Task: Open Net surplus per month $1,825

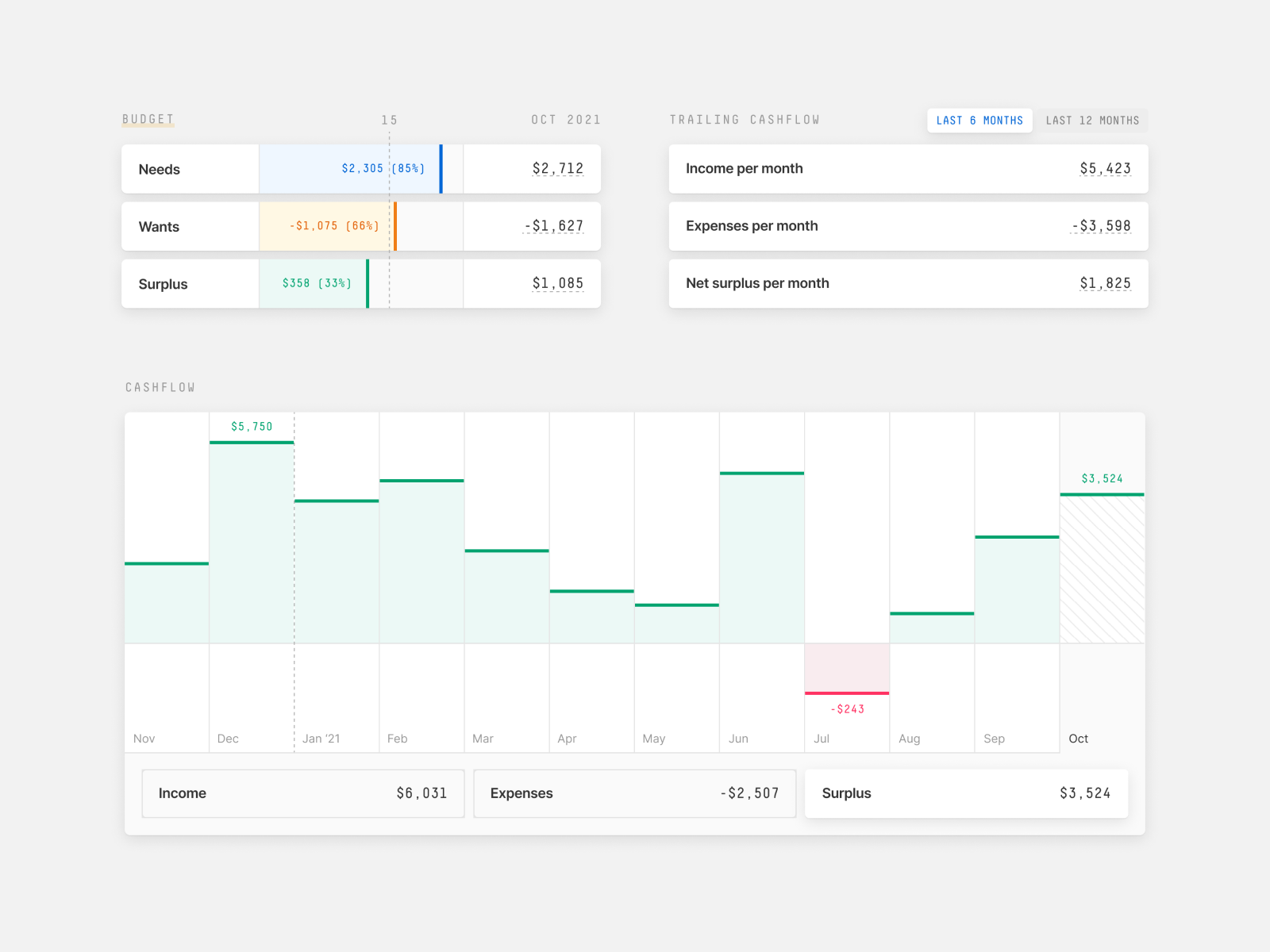Action: point(1105,284)
